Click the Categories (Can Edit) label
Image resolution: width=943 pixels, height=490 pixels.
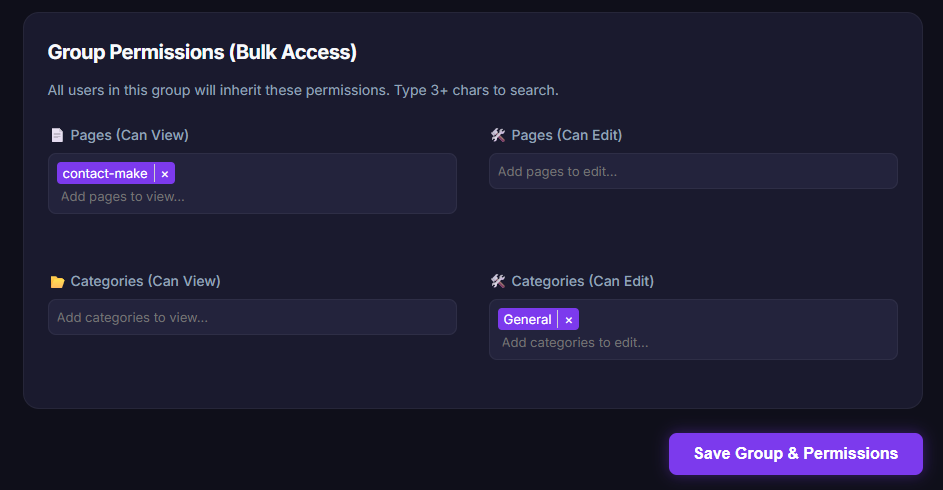582,282
